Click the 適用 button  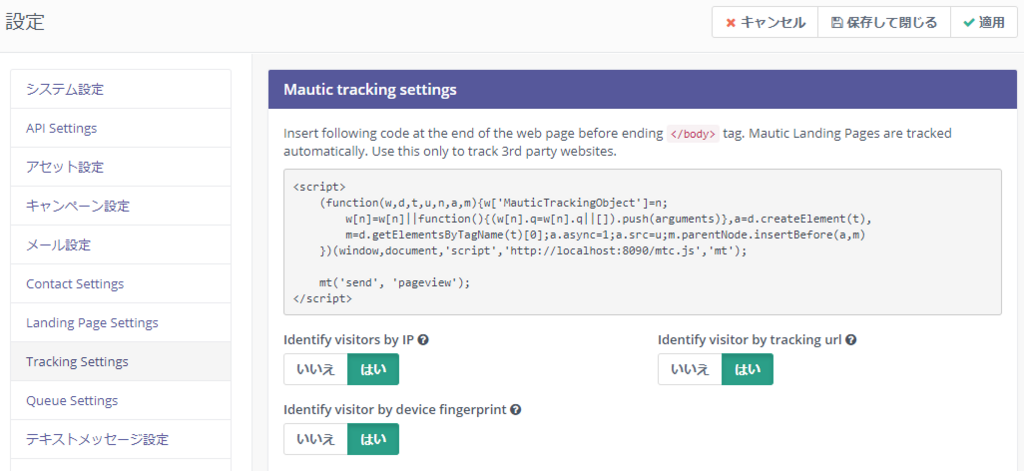984,23
